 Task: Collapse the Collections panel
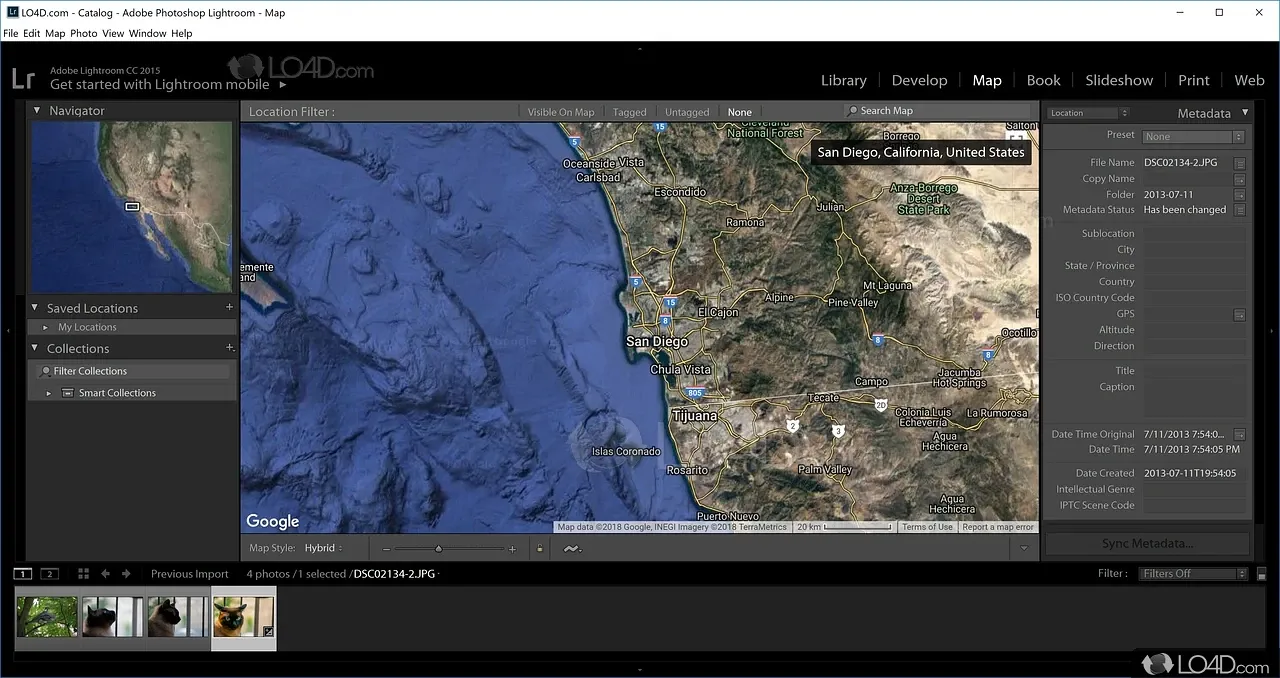(x=35, y=348)
